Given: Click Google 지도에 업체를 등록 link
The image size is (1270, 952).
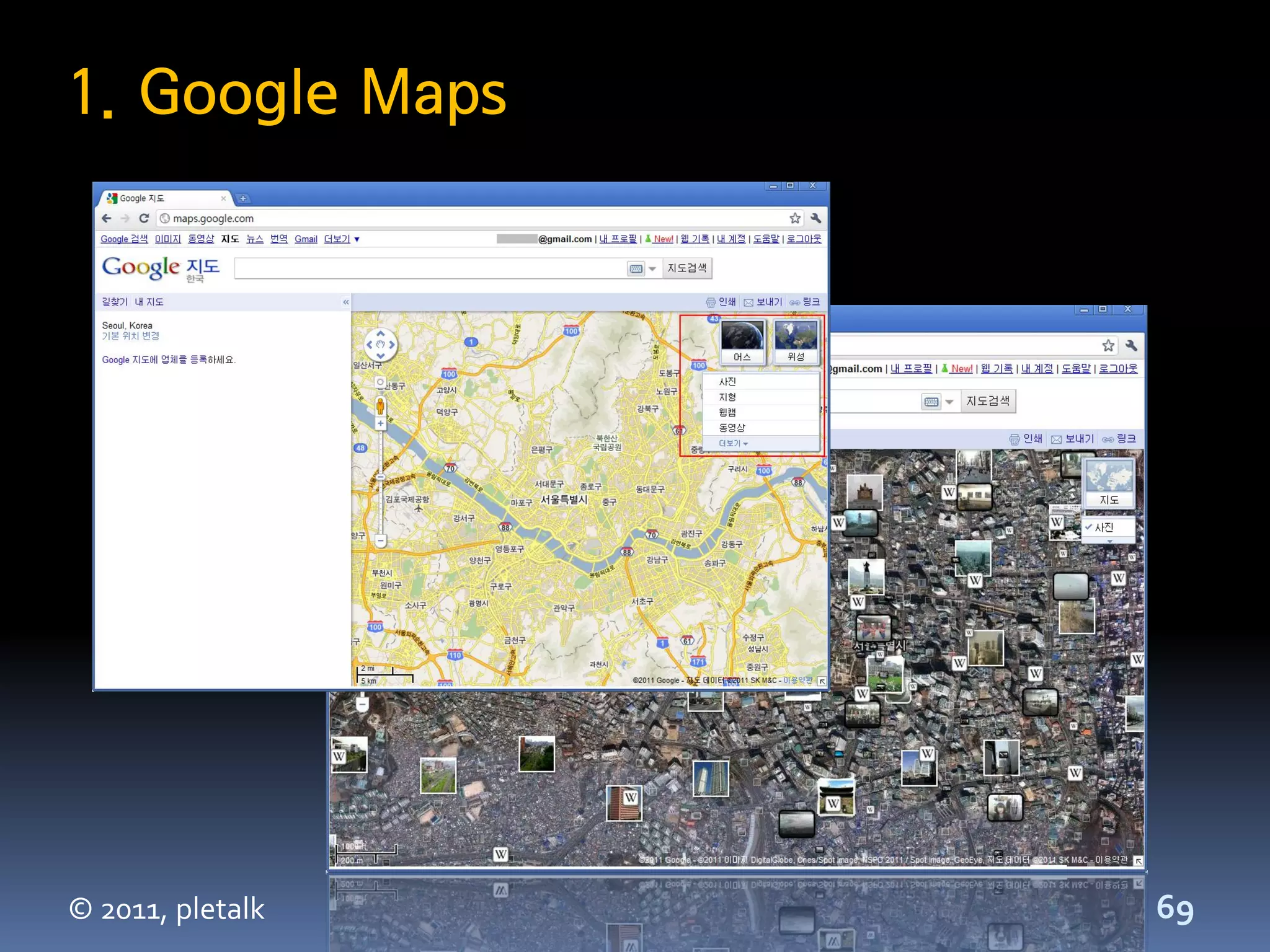Looking at the screenshot, I should (x=154, y=359).
